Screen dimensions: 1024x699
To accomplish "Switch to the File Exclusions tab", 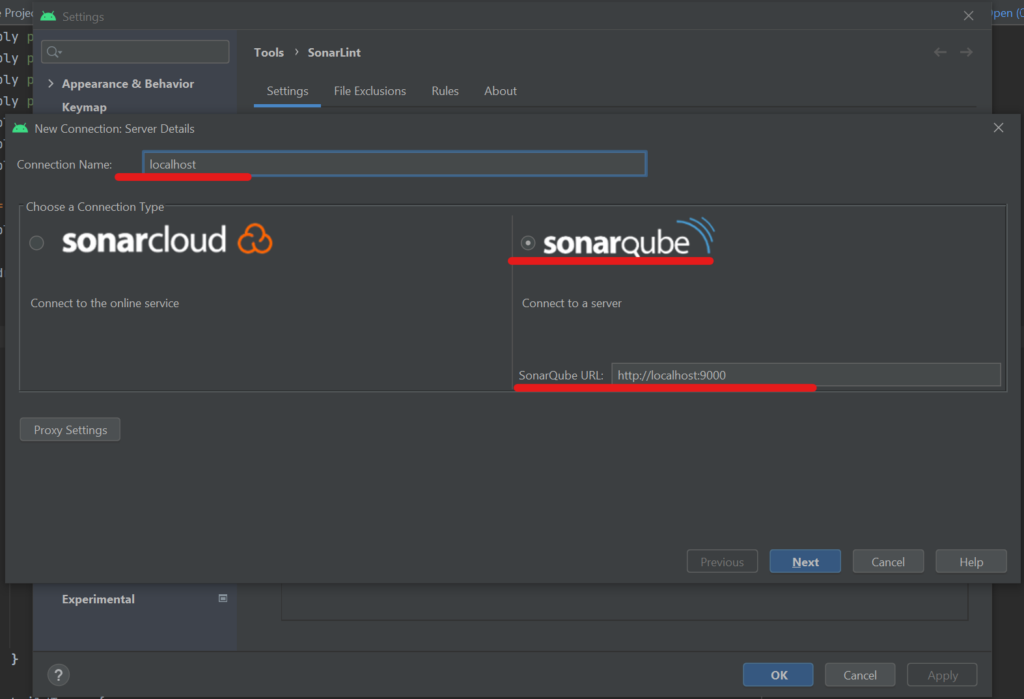I will pyautogui.click(x=370, y=91).
